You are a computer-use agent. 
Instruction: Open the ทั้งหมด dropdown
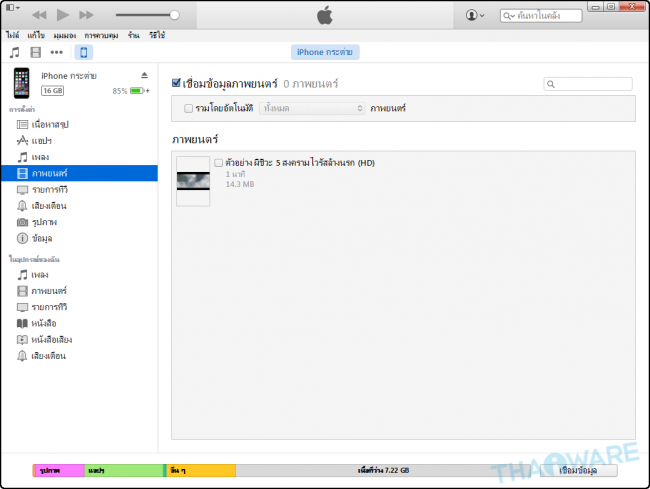pyautogui.click(x=312, y=108)
